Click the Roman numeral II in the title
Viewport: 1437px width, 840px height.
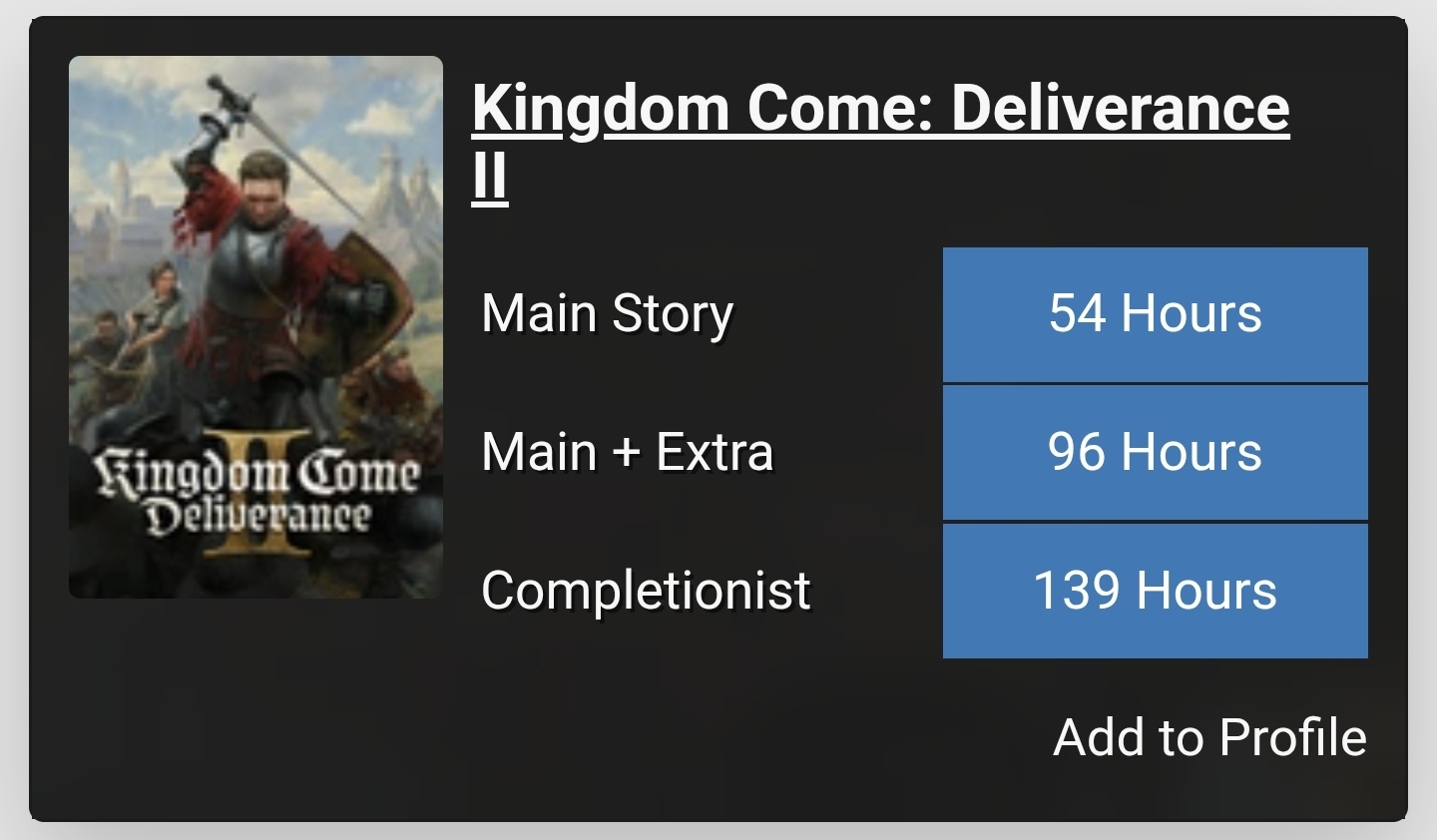489,177
